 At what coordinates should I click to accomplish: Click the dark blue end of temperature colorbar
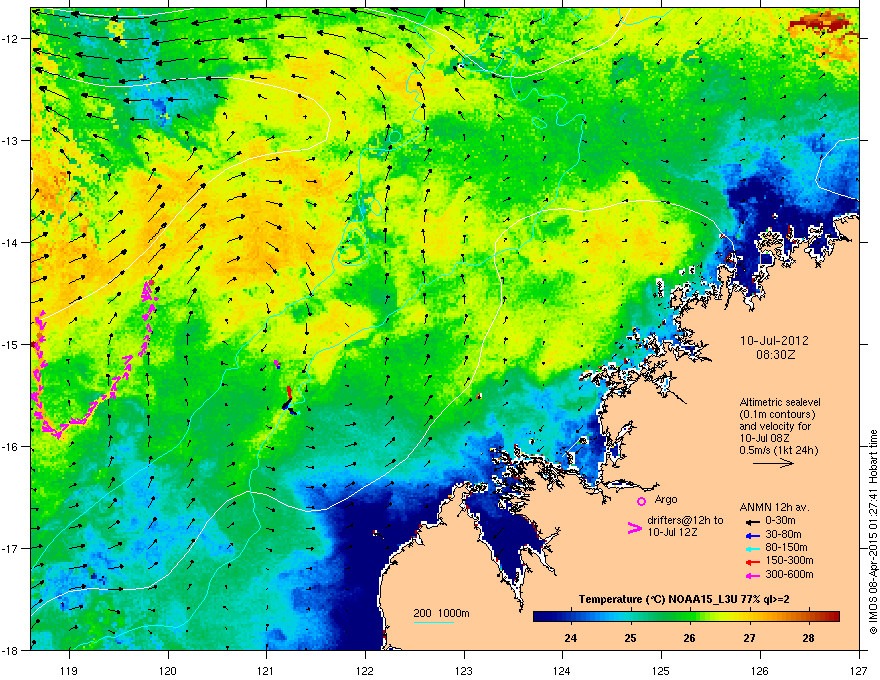(542, 616)
